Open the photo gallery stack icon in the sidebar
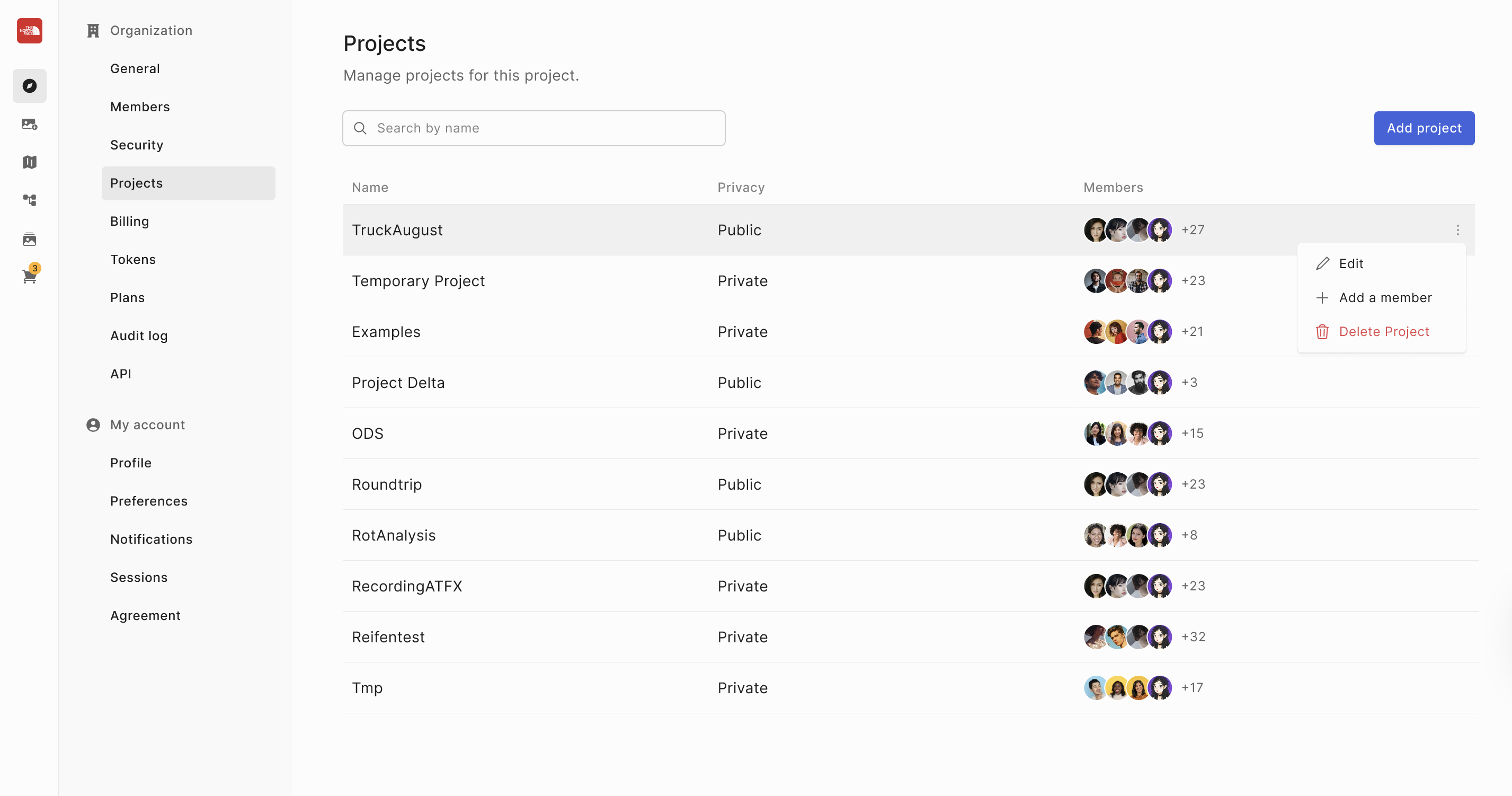Screen dimensions: 1512x796 pyautogui.click(x=29, y=239)
